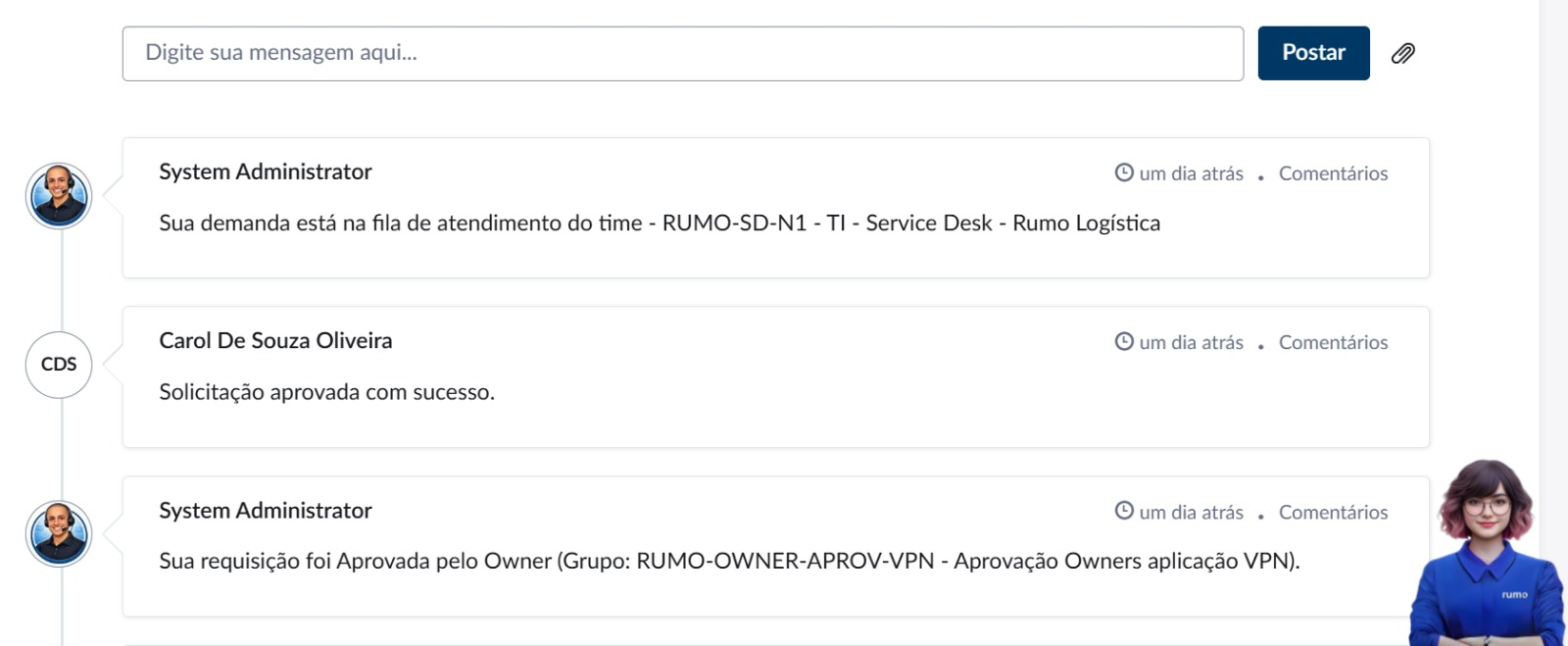
Task: Click the paperclip attachment icon
Action: click(1403, 53)
